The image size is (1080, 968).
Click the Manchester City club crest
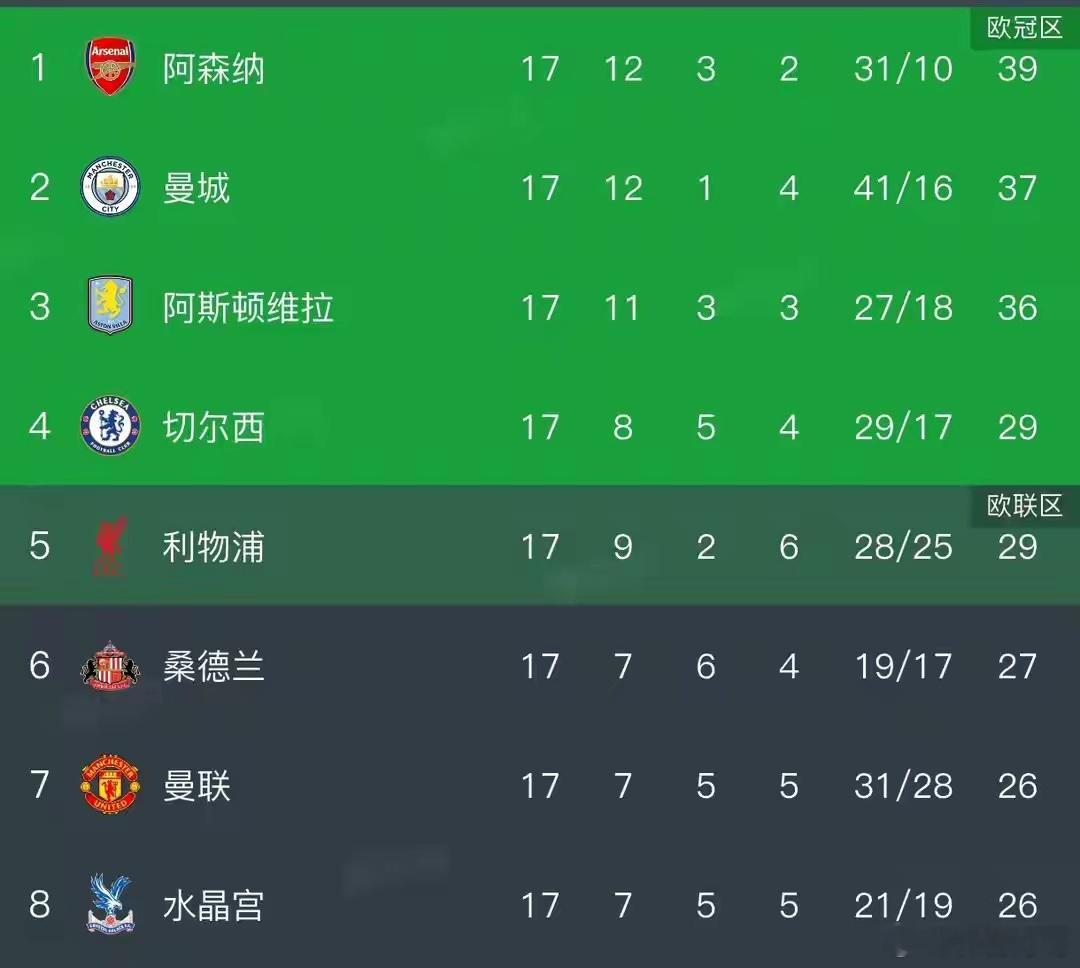(x=110, y=188)
